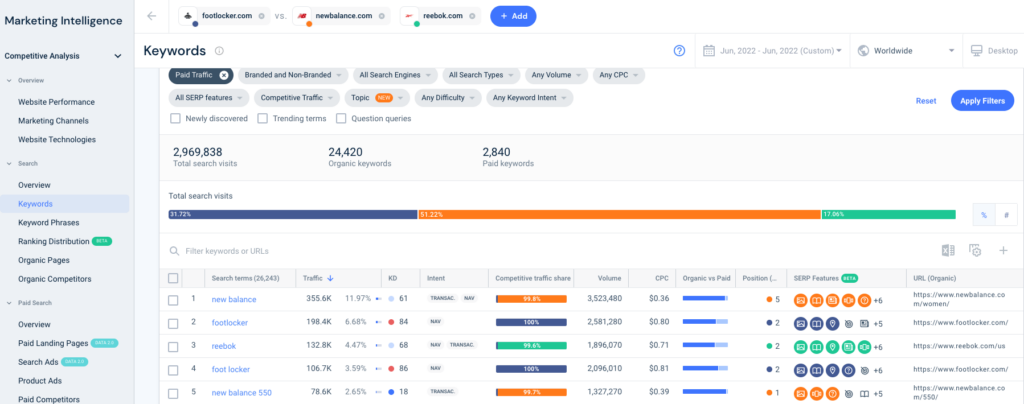Open the 'new balance 550' keyword link
The width and height of the screenshot is (1024, 404).
(240, 392)
